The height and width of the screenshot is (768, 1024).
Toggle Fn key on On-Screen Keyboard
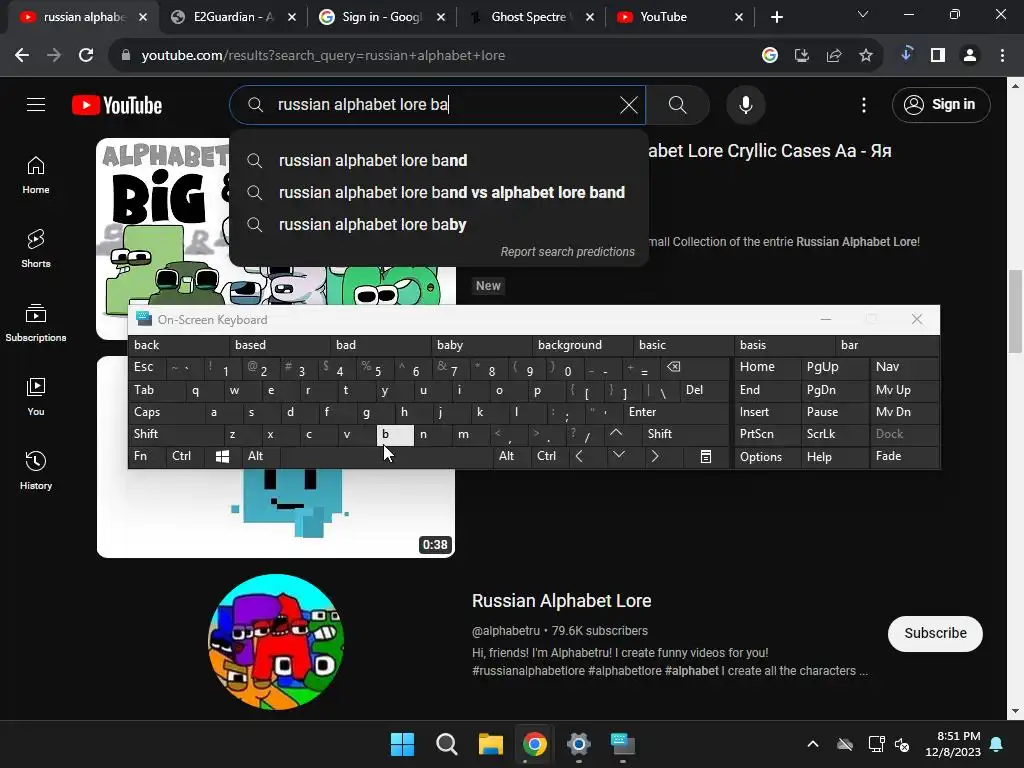147,456
